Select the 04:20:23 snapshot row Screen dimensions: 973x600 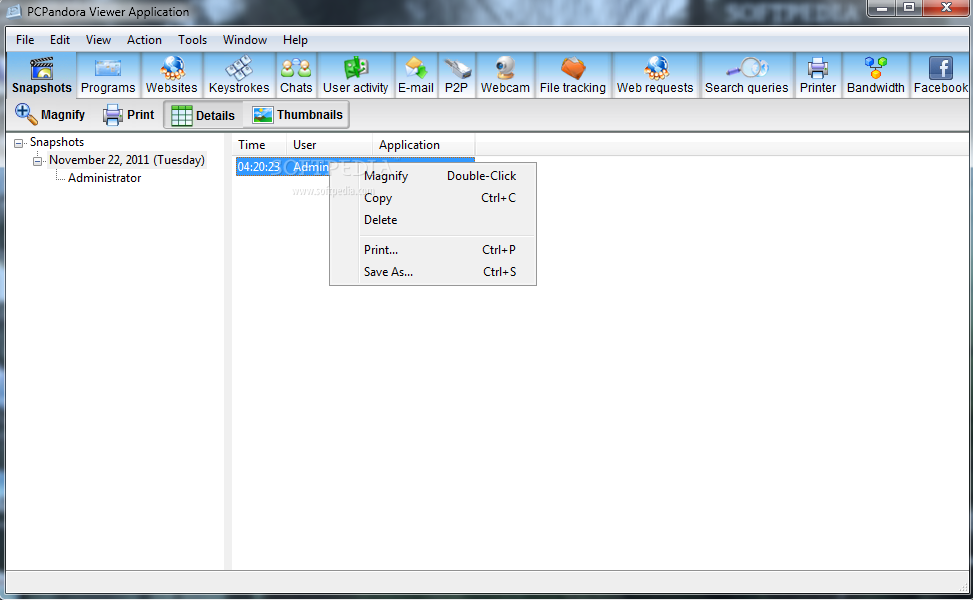pos(355,167)
